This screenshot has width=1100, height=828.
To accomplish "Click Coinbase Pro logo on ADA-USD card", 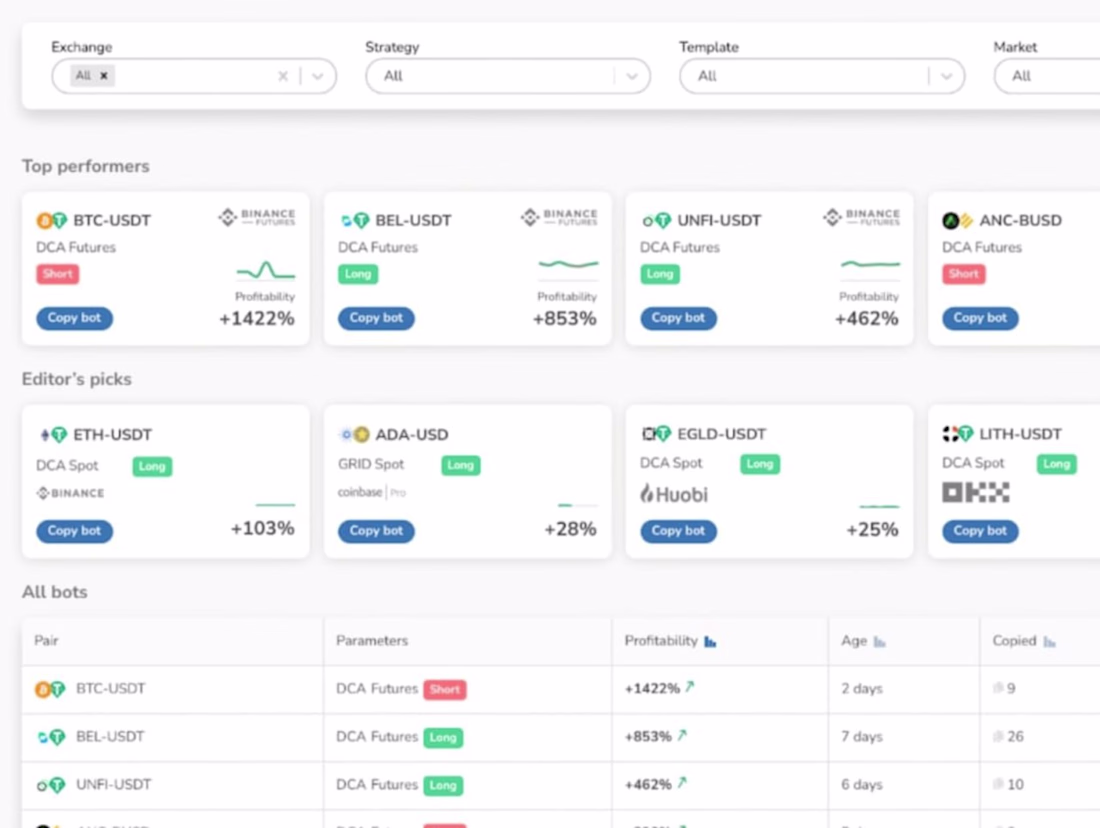I will [372, 492].
